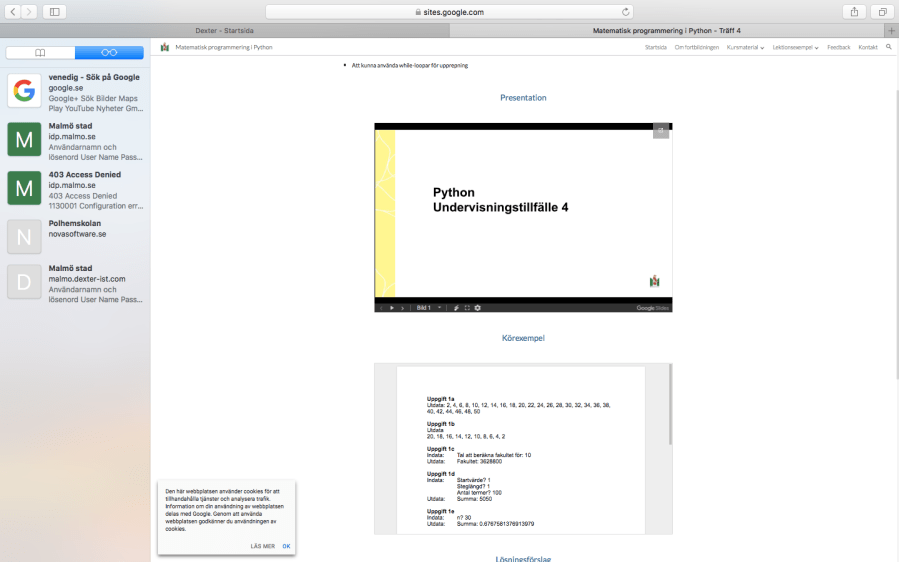Open new Safari tab with plus
899x562 pixels.
pyautogui.click(x=891, y=30)
